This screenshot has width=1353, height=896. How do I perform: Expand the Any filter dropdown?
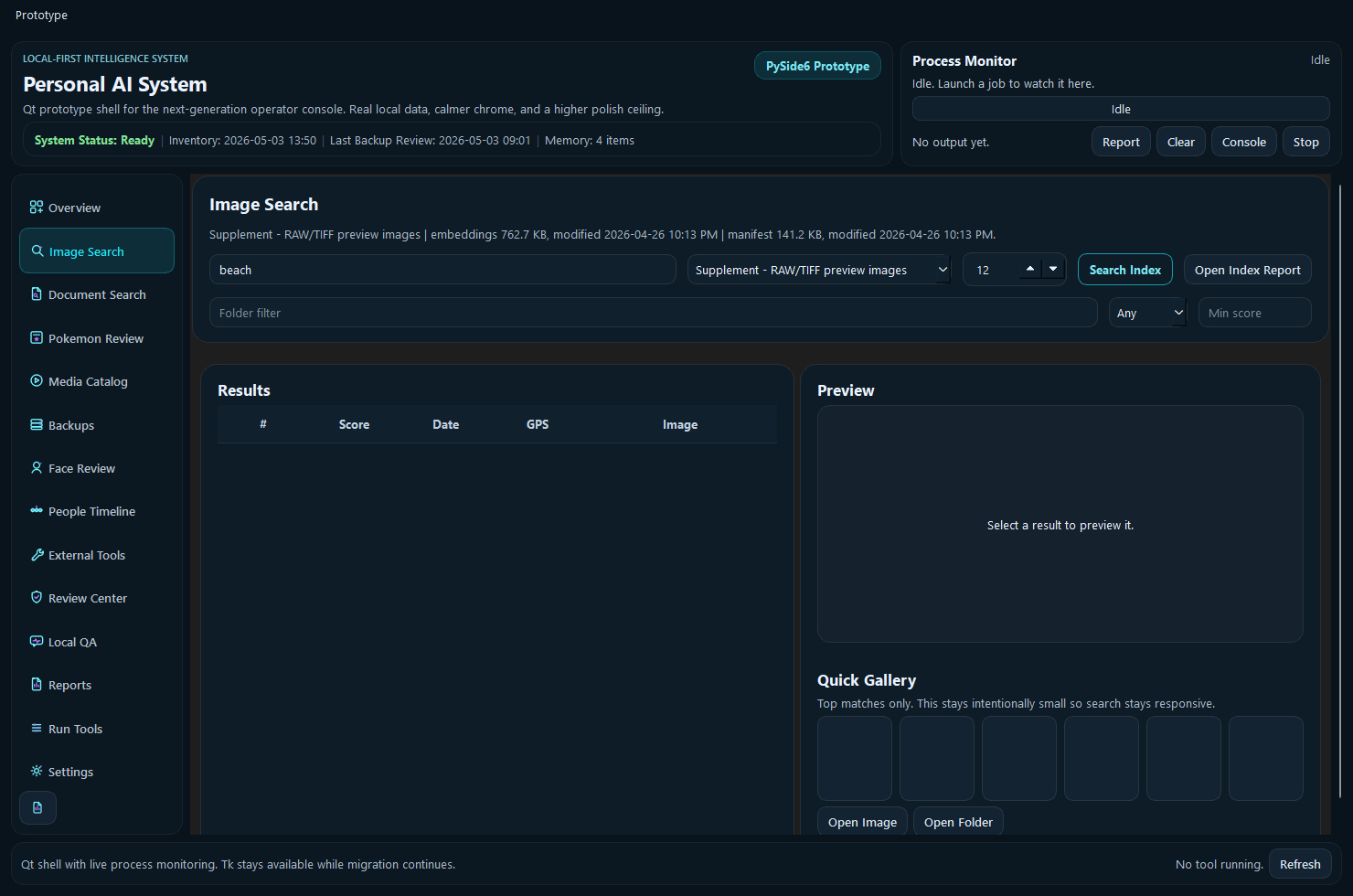[x=1147, y=313]
